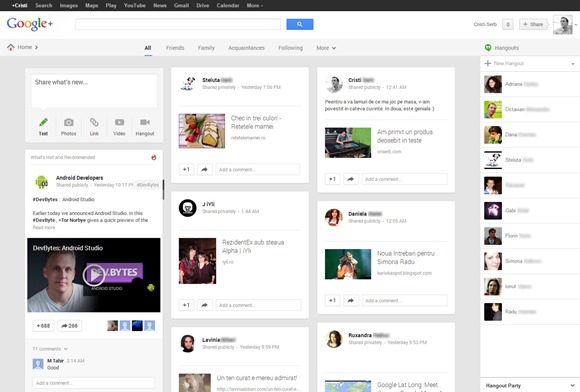Open YouTube from the top bar
The image size is (580, 392).
point(135,5)
